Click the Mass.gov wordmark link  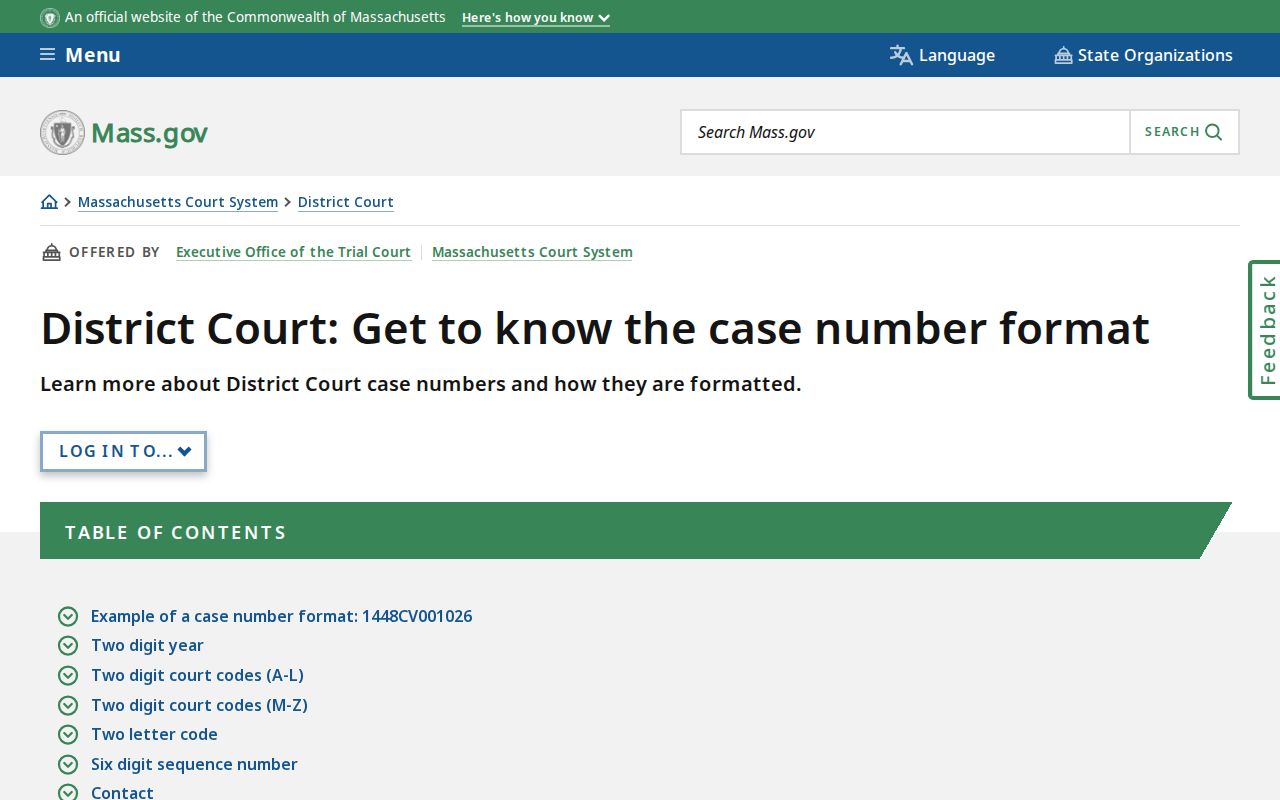pyautogui.click(x=149, y=133)
